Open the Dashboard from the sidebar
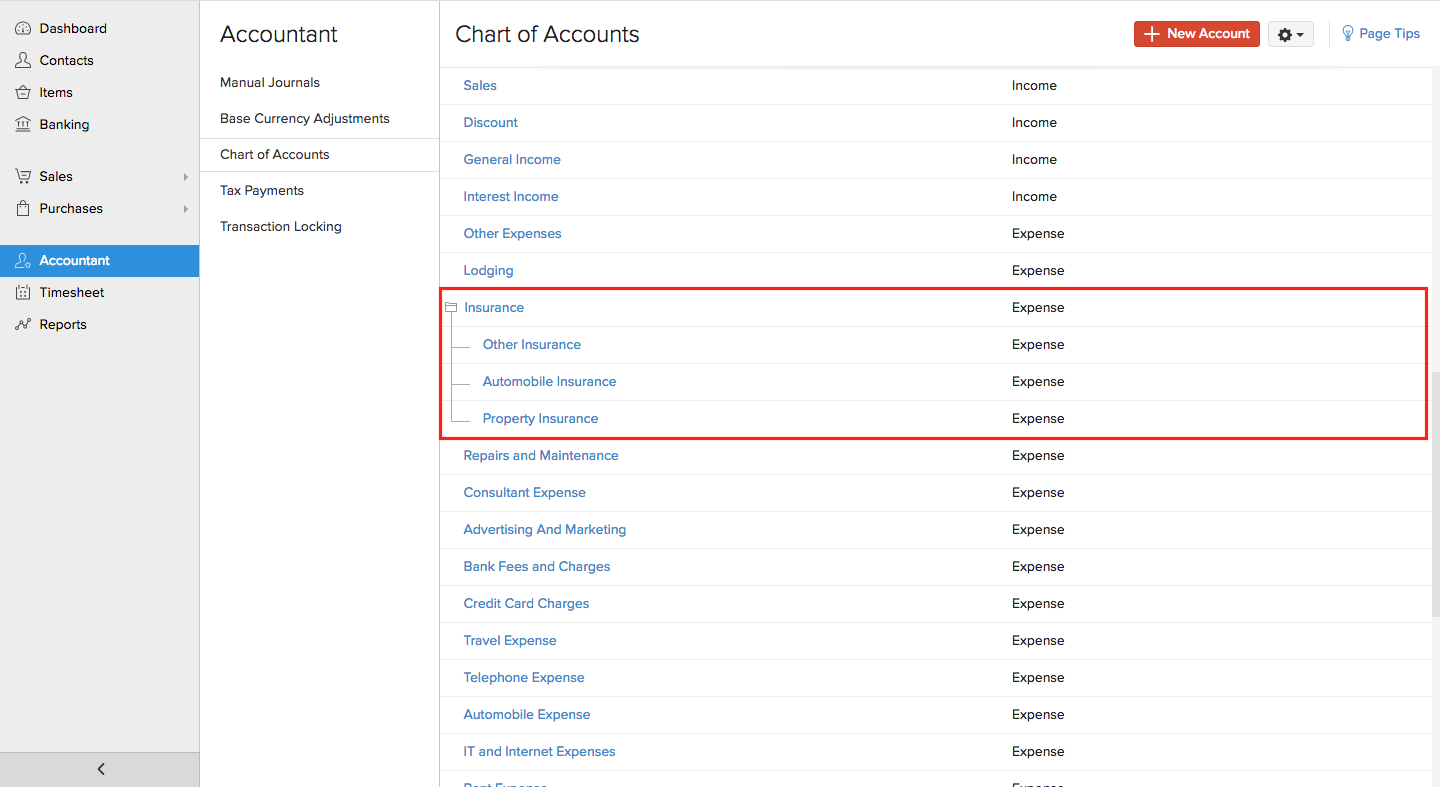Screen dimensions: 1440x787 [x=22, y=28]
